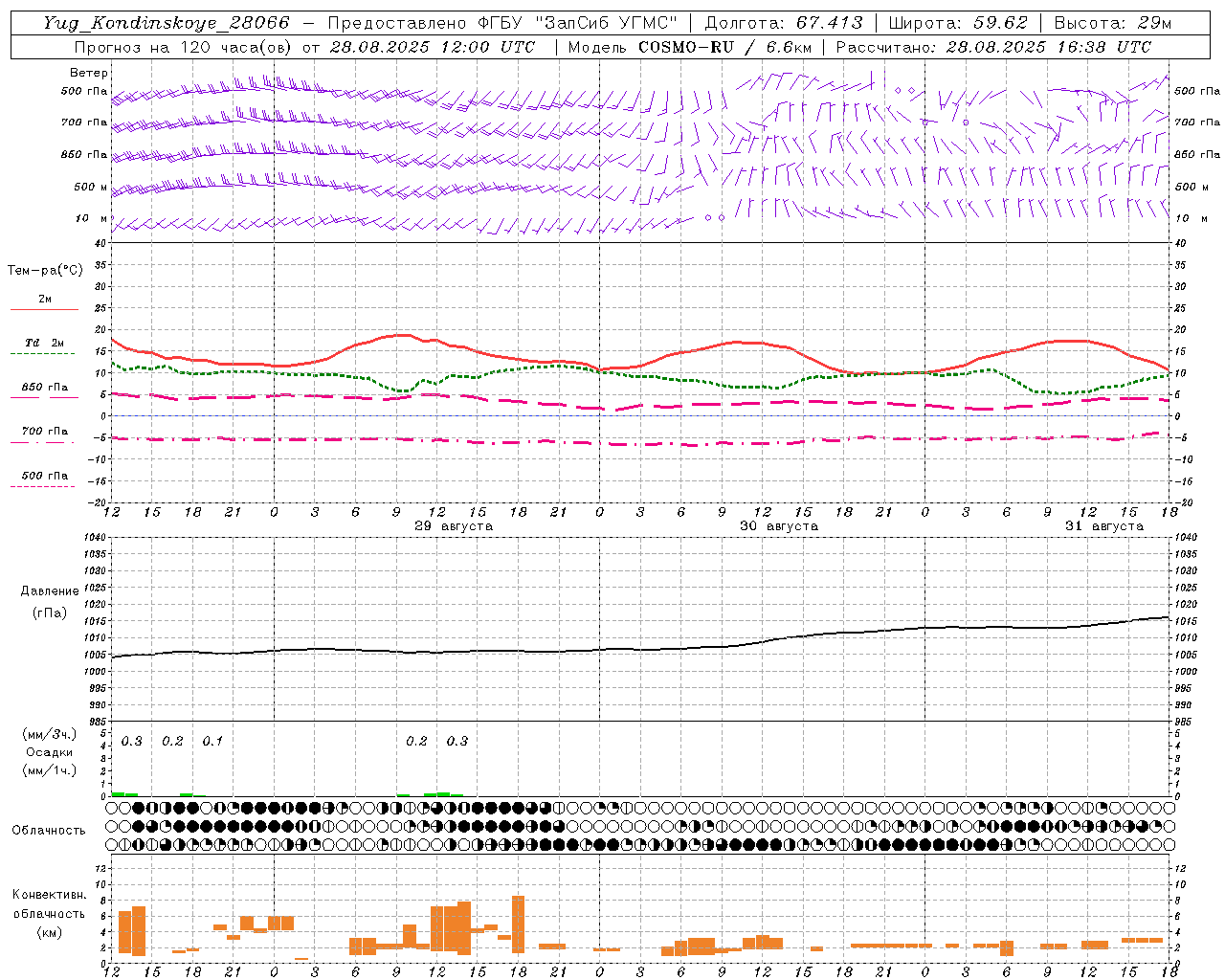This screenshot has height=980, width=1225.
Task: Click the red line sample under 2м legend
Action: (44, 310)
